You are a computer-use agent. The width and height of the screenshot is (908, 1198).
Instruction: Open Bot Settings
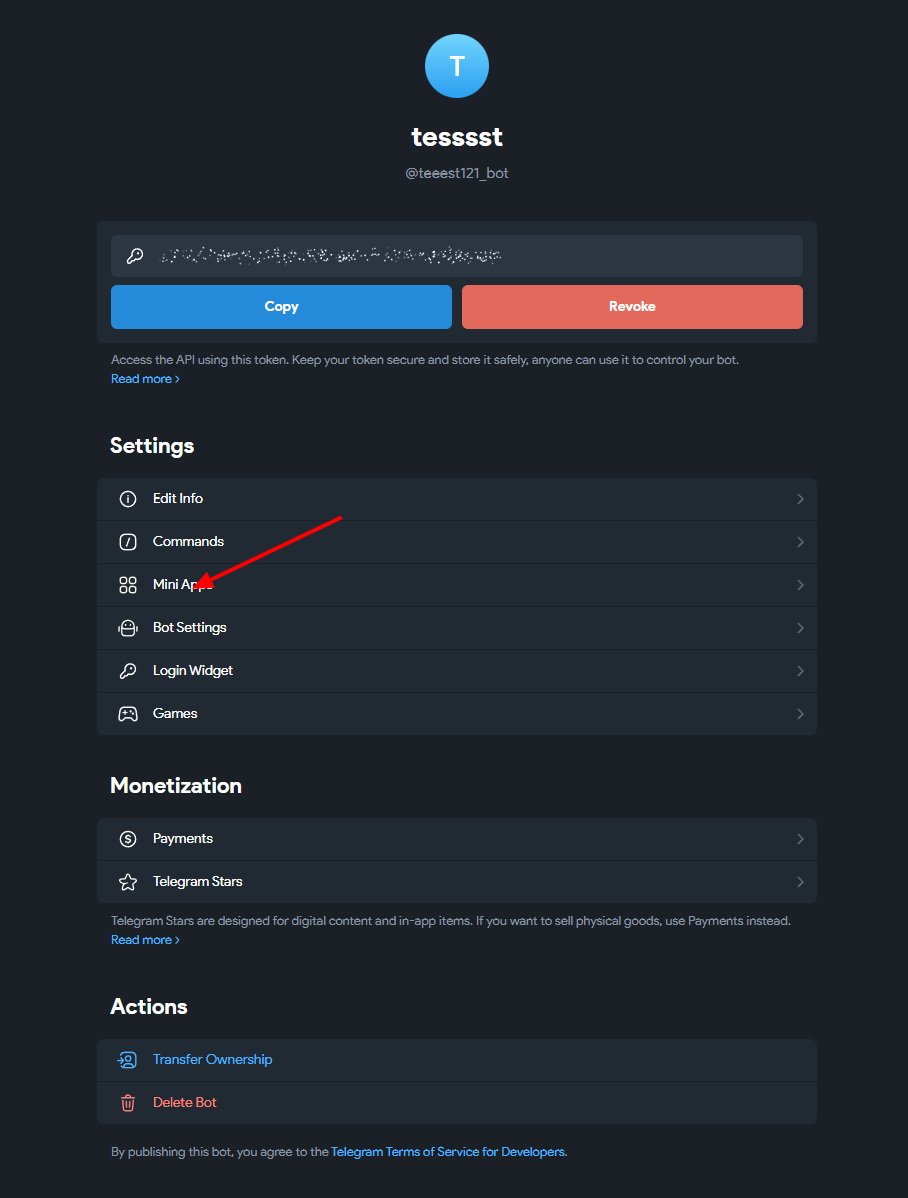[456, 628]
